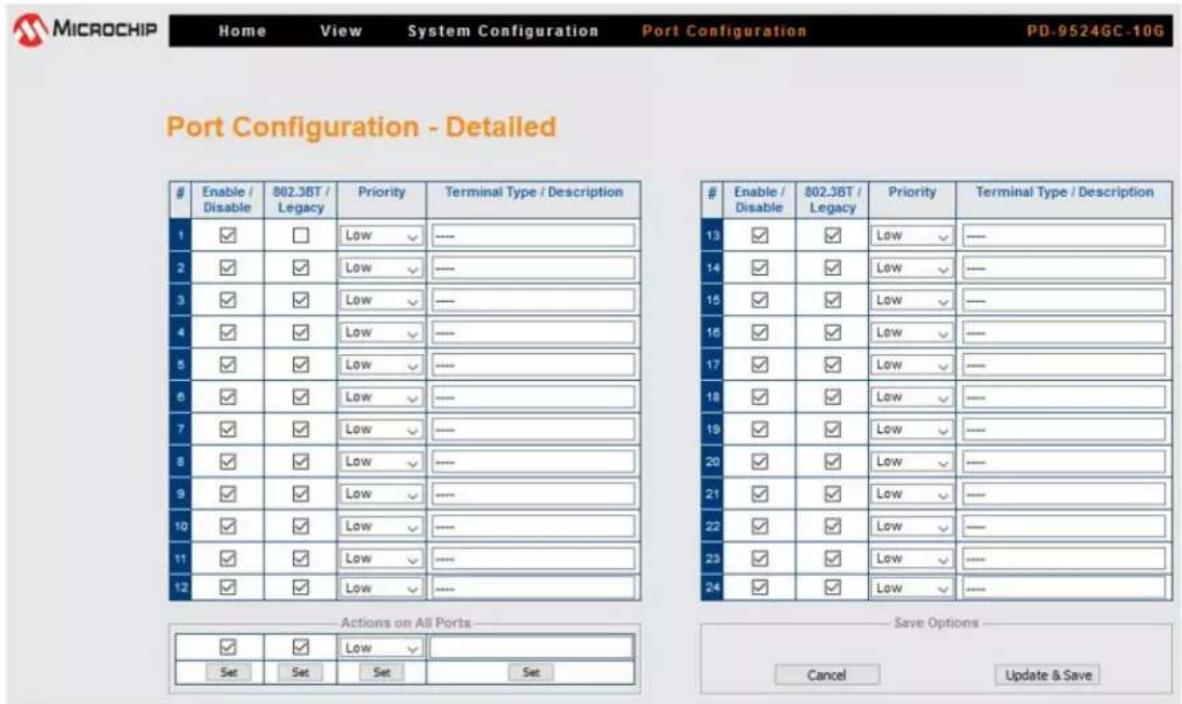Toggle 802.3BT/Legacy checkbox for port 18
1182x704 pixels.
(832, 396)
